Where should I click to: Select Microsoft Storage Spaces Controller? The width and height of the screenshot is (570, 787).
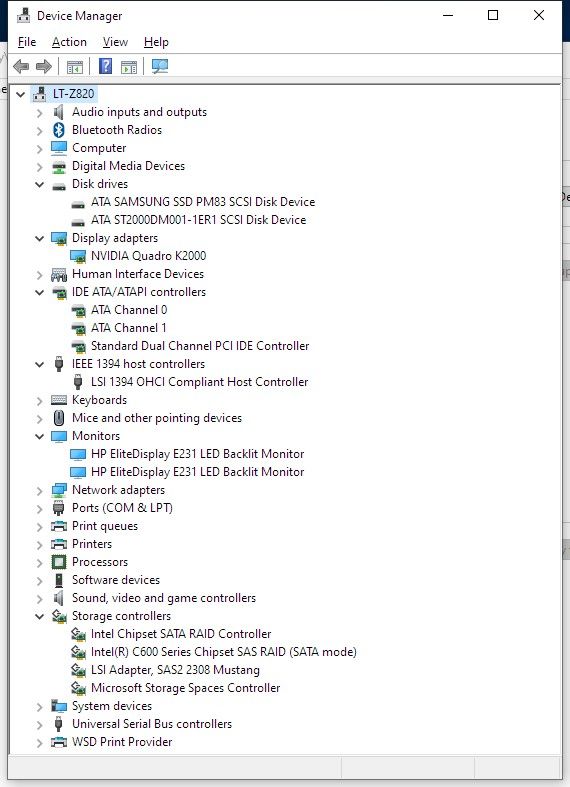coord(185,688)
